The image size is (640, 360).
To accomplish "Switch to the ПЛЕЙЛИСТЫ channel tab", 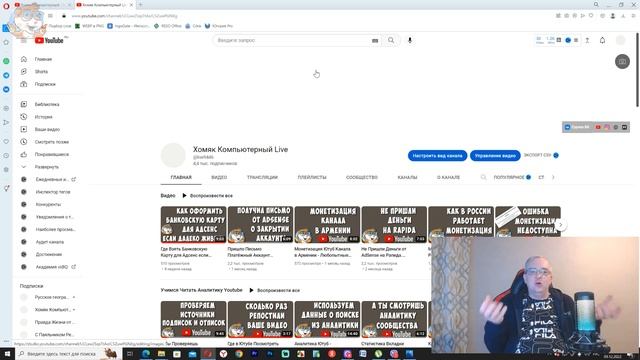I will tap(312, 177).
